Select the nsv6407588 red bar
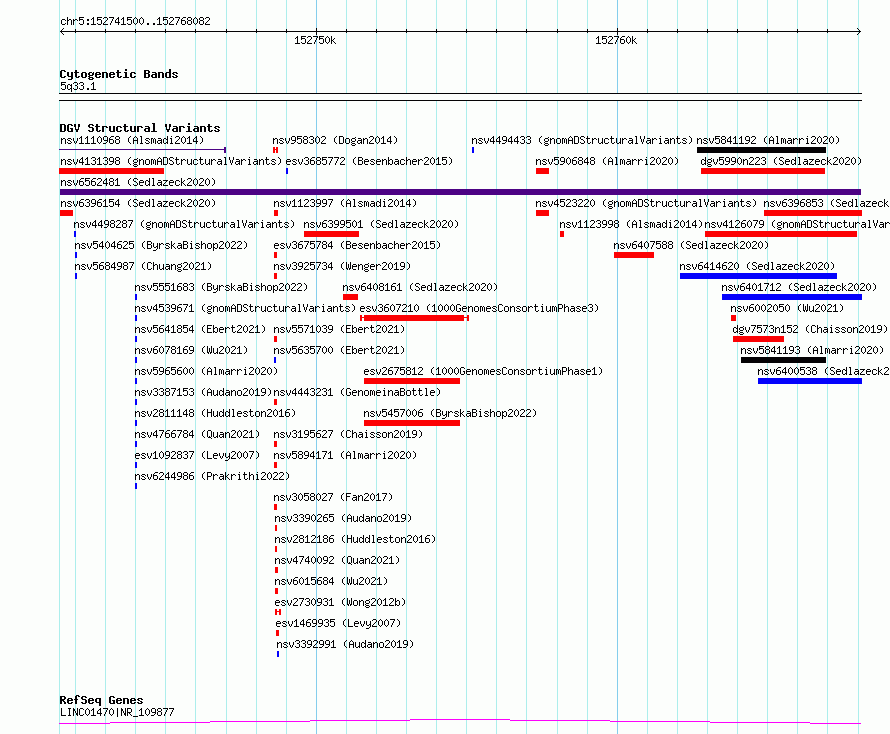Image resolution: width=890 pixels, height=734 pixels. [633, 255]
